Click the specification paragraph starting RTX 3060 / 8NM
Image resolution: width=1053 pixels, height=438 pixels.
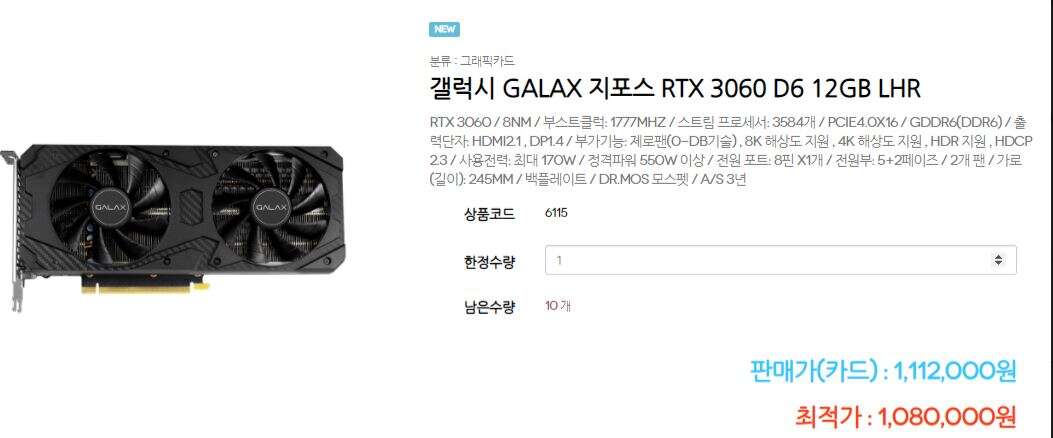click(730, 151)
